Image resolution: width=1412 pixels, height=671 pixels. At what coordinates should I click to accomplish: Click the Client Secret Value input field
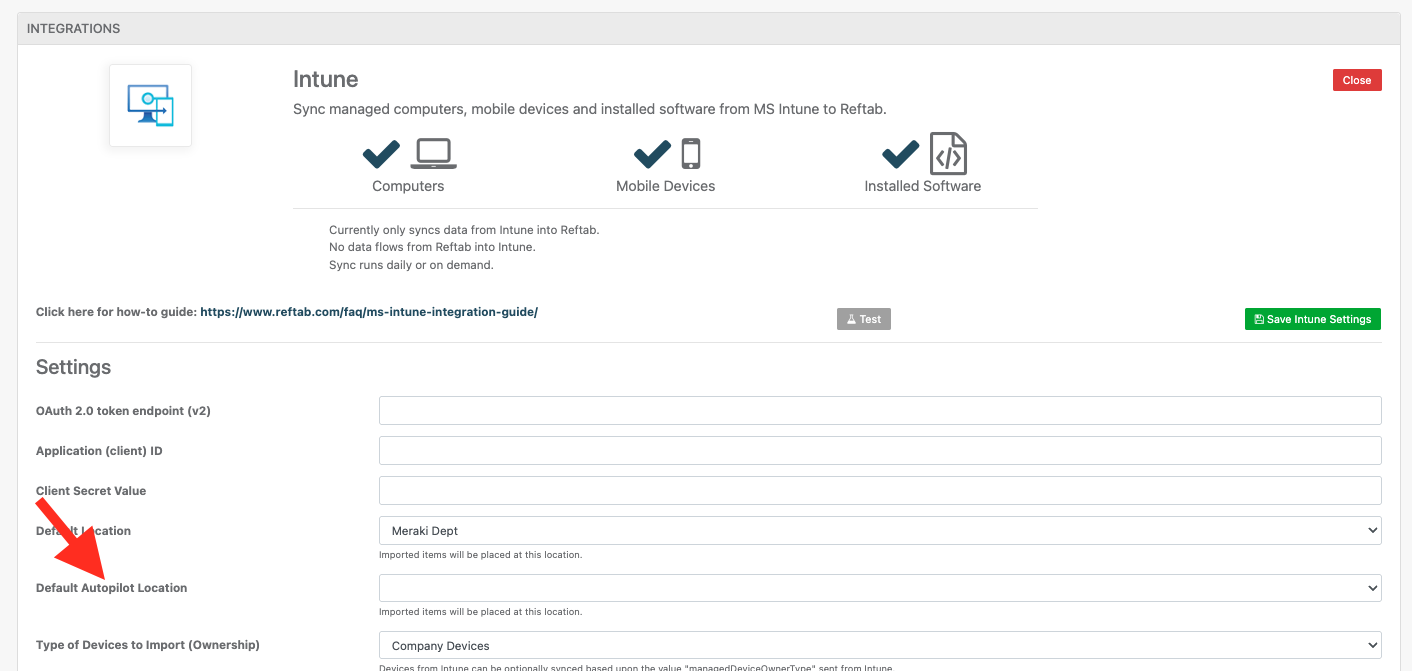tap(880, 490)
